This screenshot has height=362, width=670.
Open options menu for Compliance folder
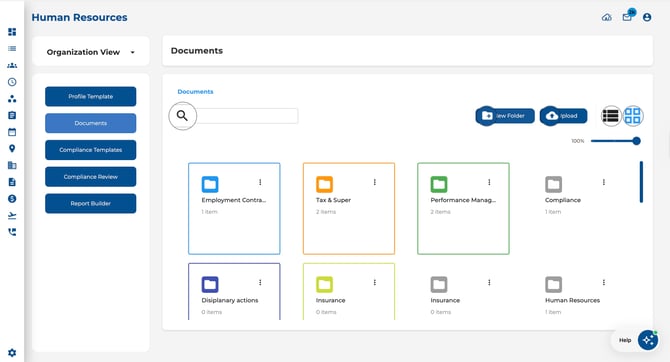[604, 182]
